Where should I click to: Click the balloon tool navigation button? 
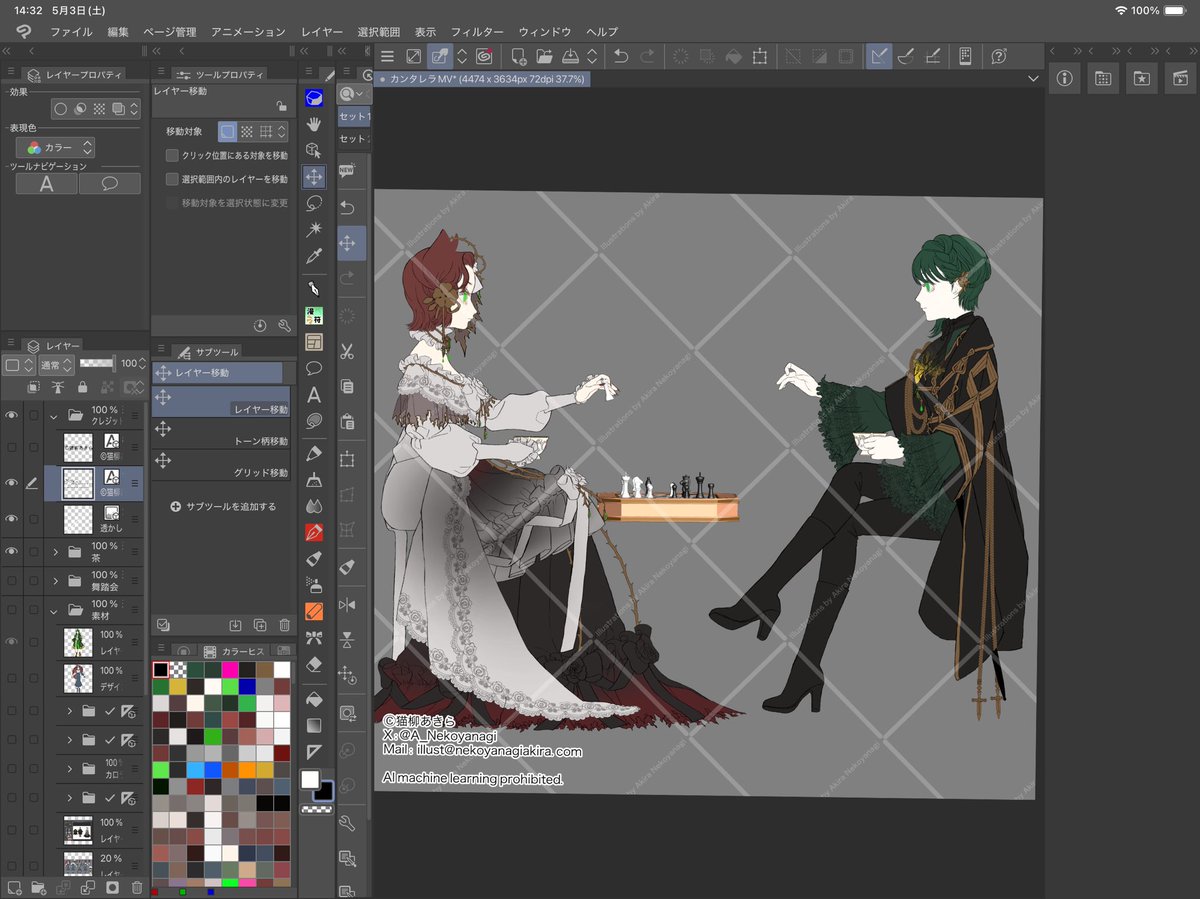click(110, 183)
